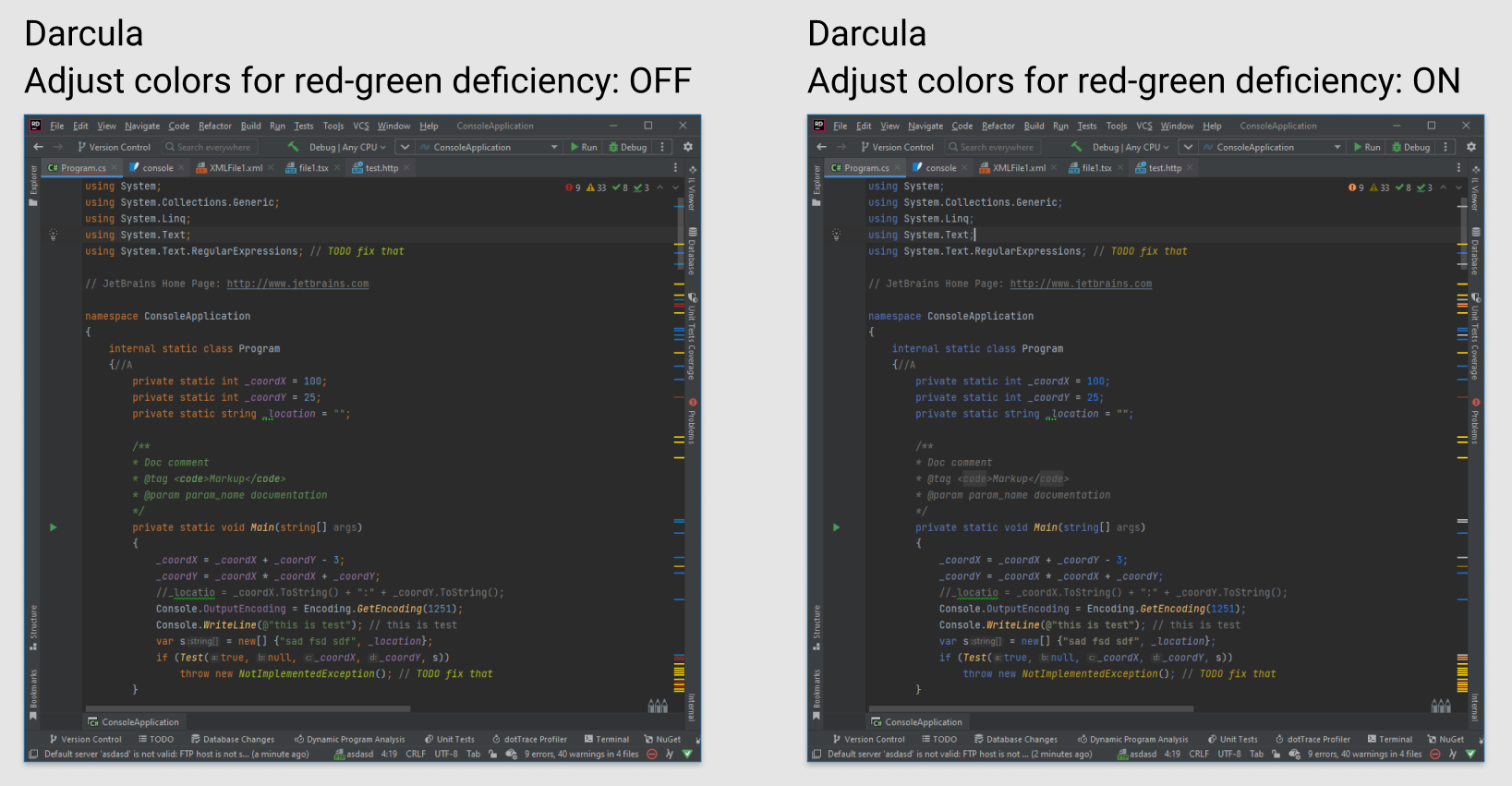Click the Run button in right ON window

click(x=1366, y=147)
